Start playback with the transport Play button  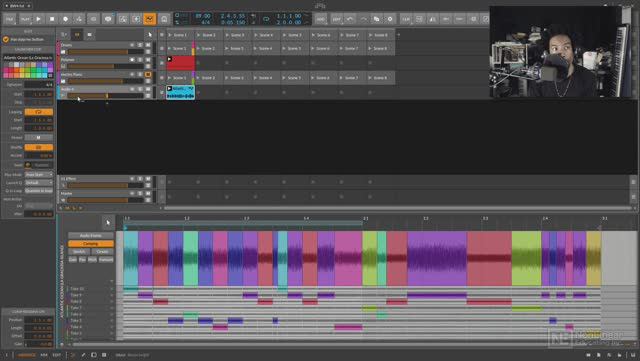(x=38, y=19)
